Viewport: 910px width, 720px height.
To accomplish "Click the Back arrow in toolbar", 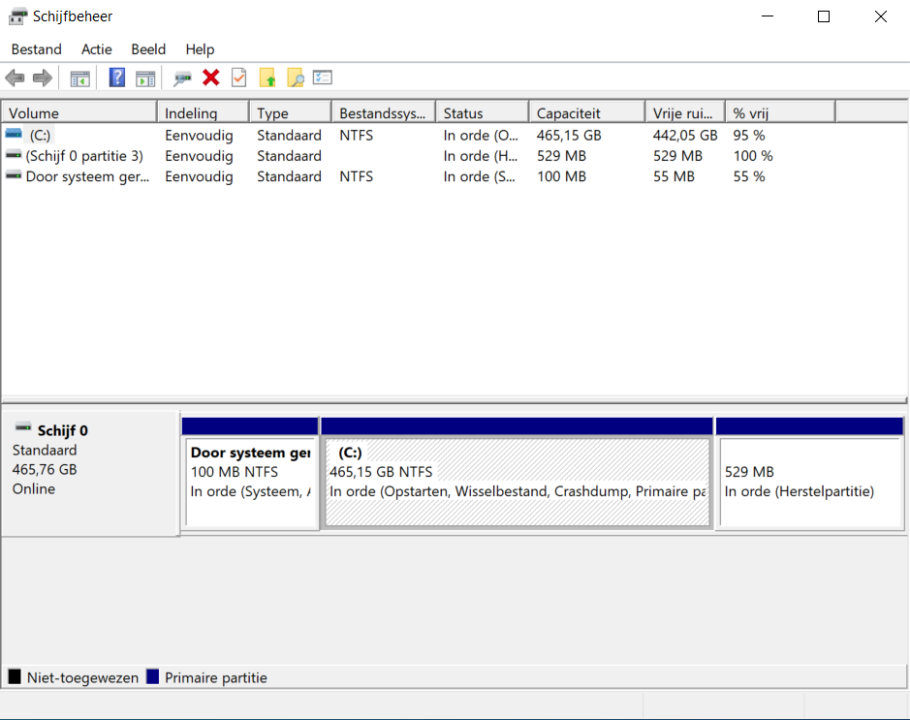I will tap(15, 78).
